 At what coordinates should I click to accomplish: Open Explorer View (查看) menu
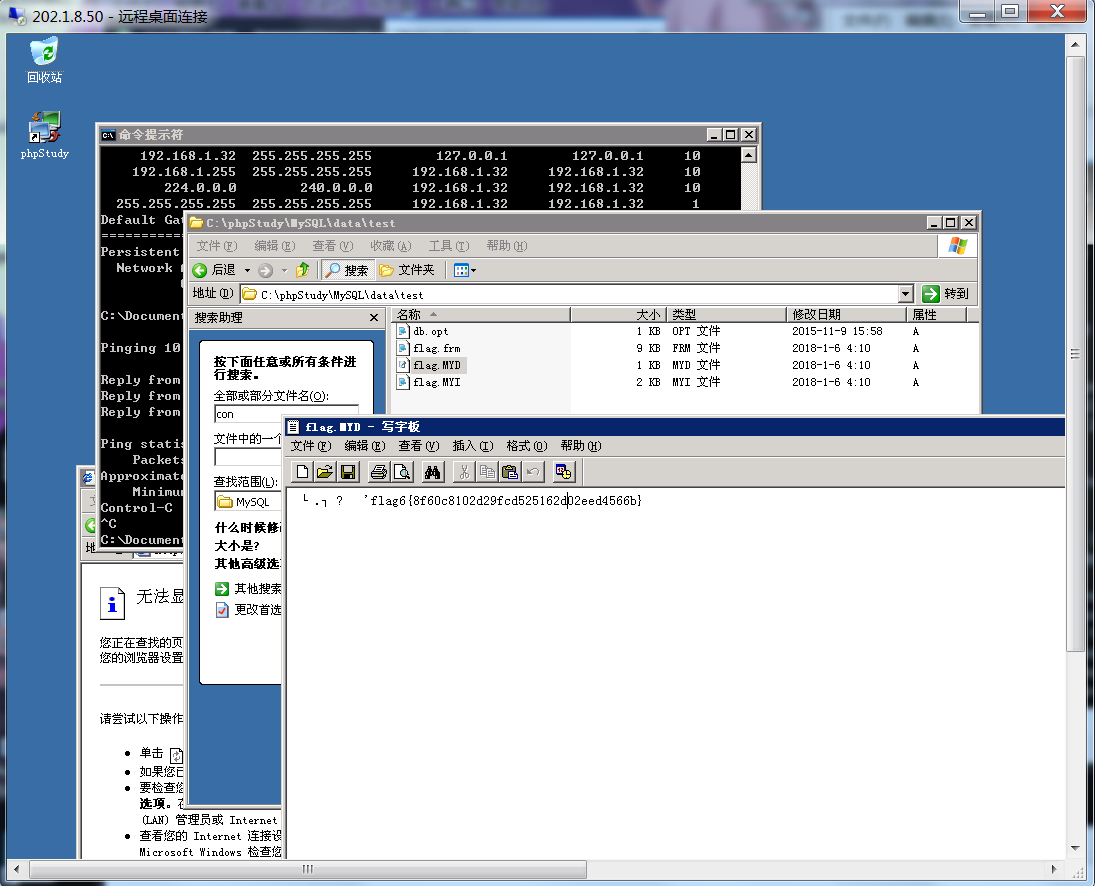click(x=332, y=246)
